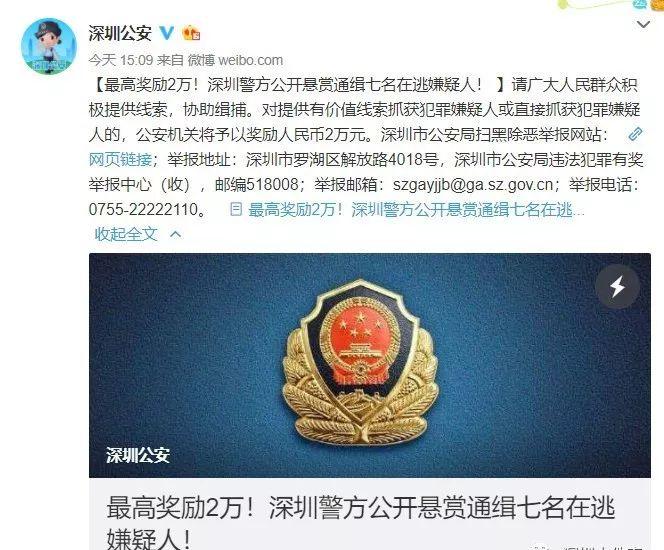This screenshot has height=550, width=664.
Task: Click the WeChat watermark icon at the bottom
Action: 545,547
